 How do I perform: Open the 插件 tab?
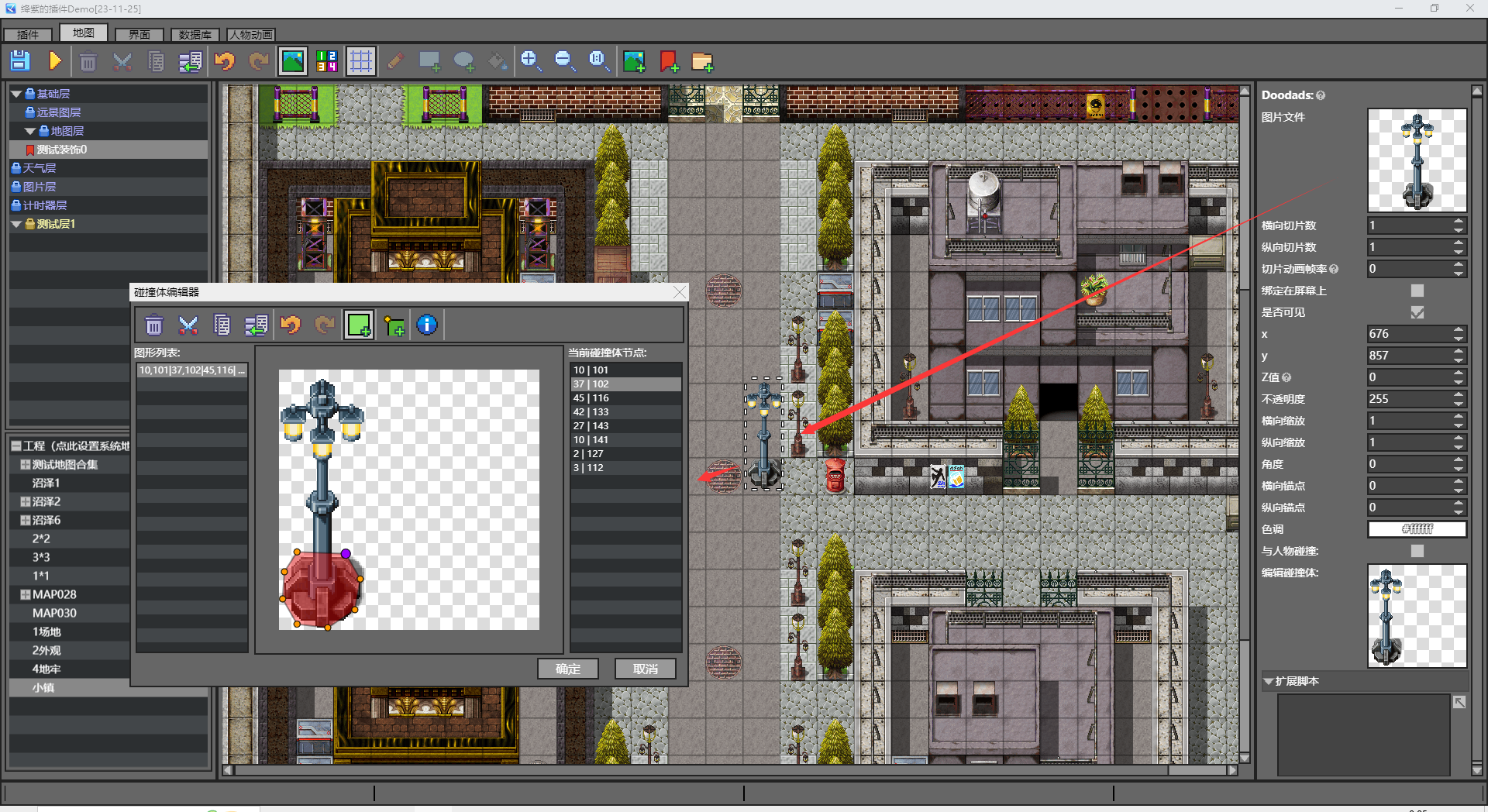28,35
